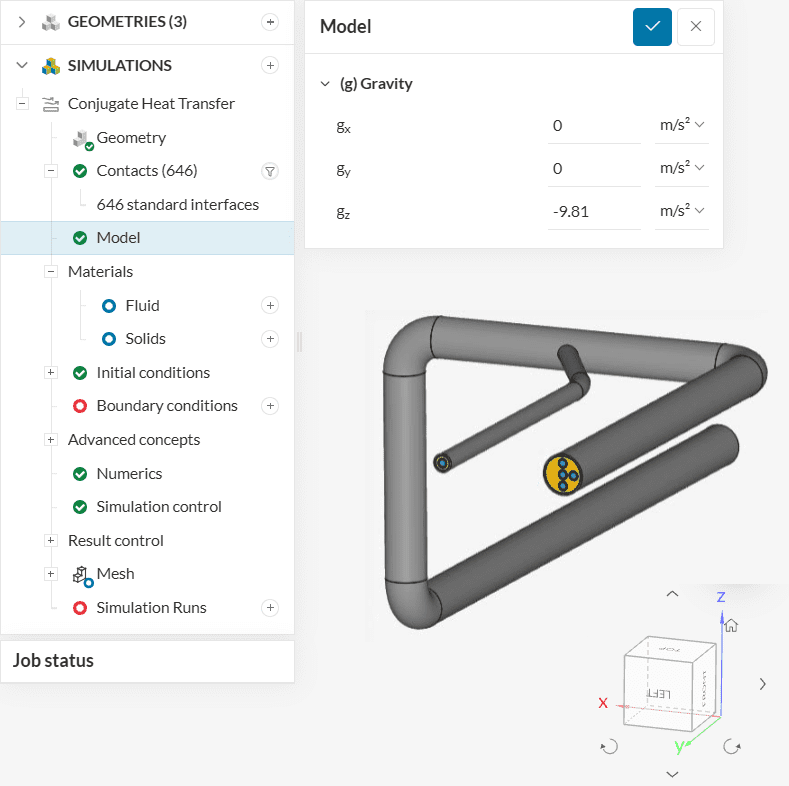This screenshot has height=786, width=789.
Task: Add a Solids material with plus icon
Action: point(269,339)
